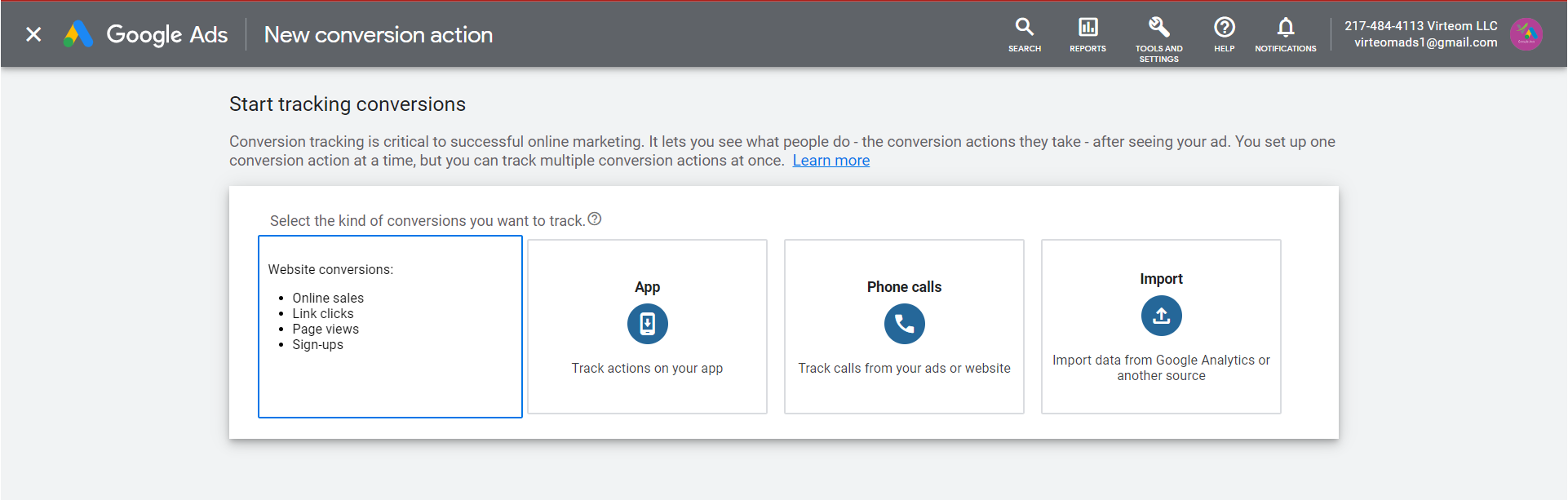The width and height of the screenshot is (1568, 500).
Task: Click the Google Ads wordmark text
Action: pyautogui.click(x=167, y=34)
